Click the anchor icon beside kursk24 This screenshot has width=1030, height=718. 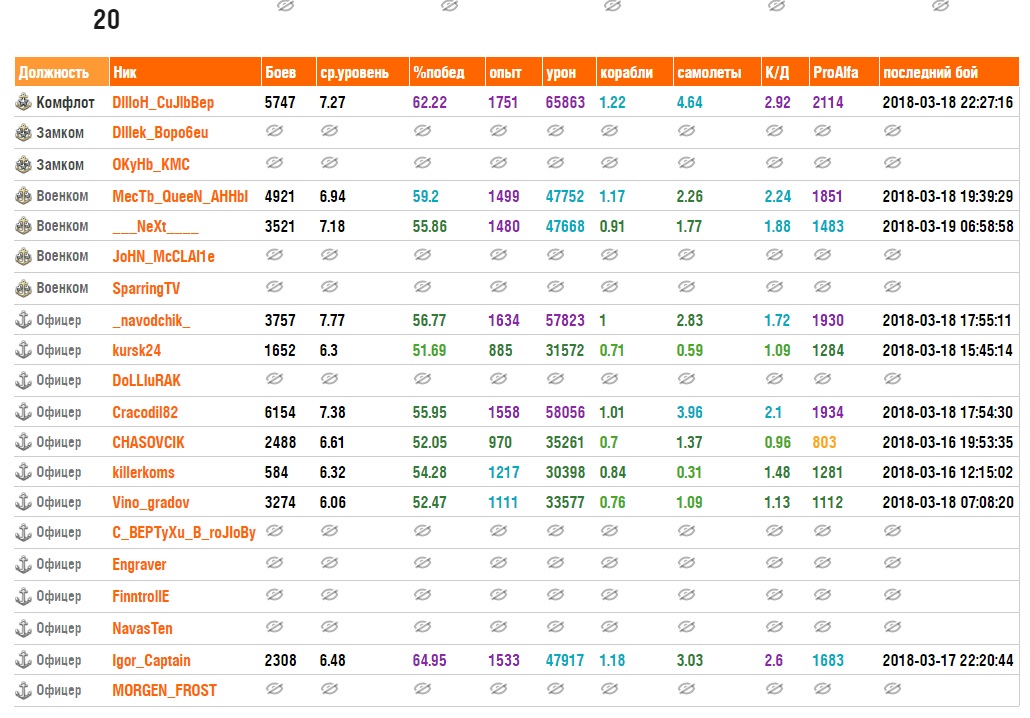[x=24, y=350]
